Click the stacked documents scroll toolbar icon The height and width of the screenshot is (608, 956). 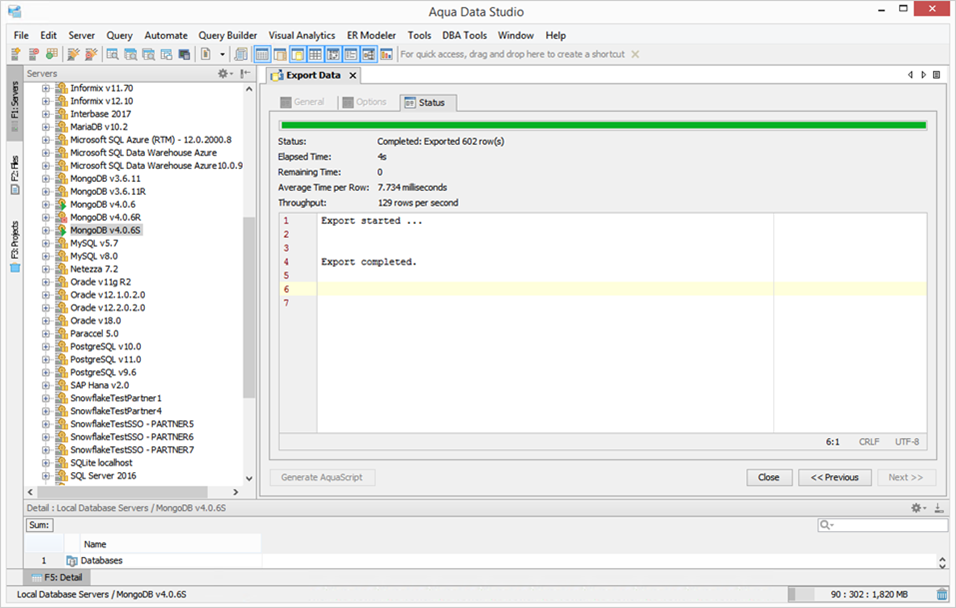pyautogui.click(x=241, y=54)
